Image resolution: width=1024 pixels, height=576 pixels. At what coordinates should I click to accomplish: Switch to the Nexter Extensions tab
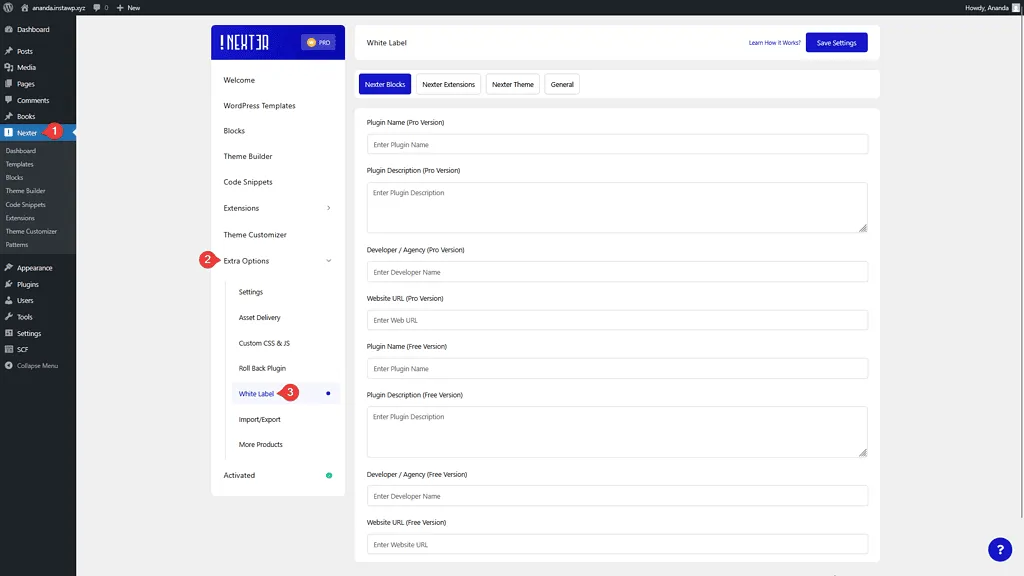[x=448, y=84]
